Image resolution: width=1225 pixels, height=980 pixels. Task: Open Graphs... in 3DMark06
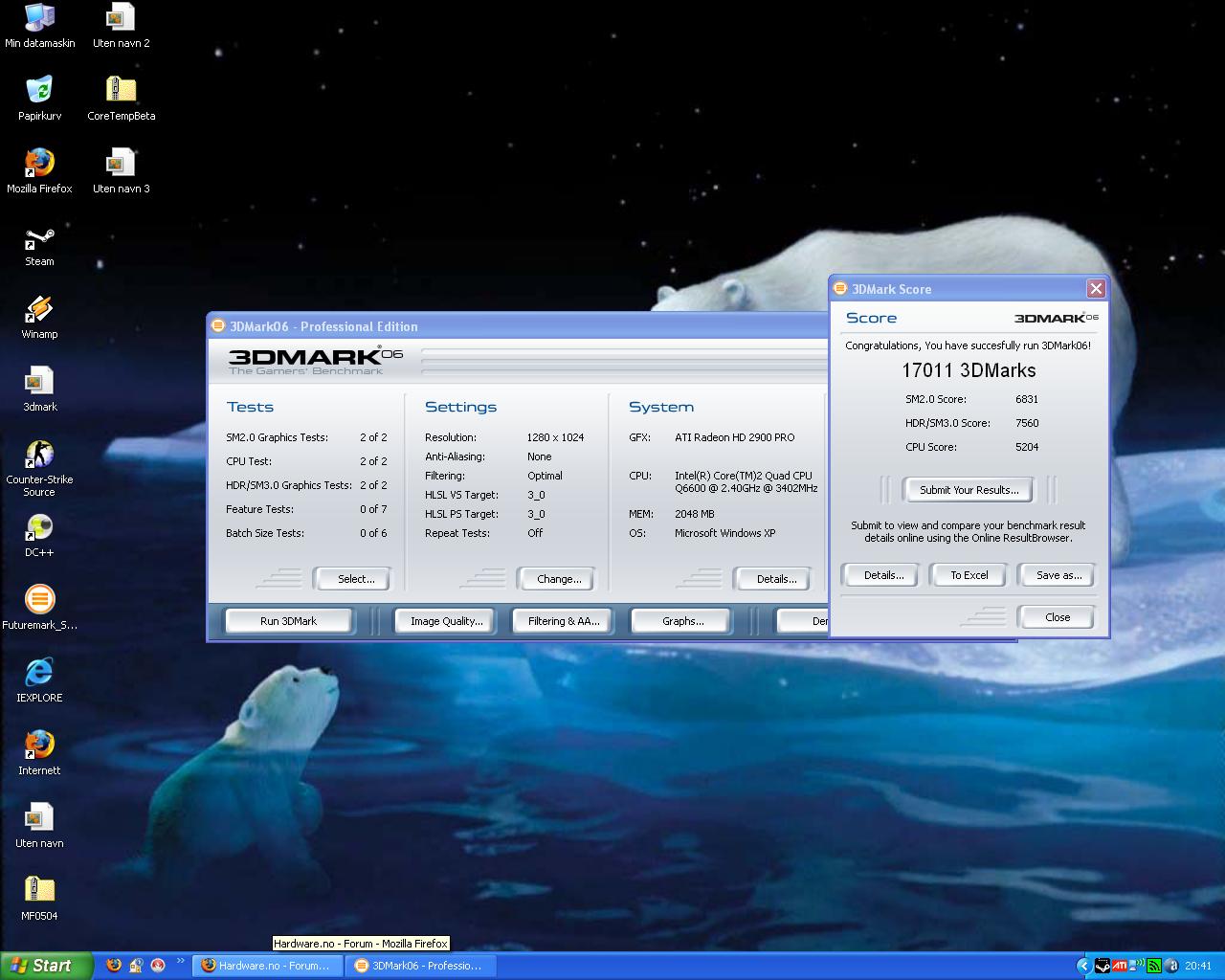pos(682,621)
